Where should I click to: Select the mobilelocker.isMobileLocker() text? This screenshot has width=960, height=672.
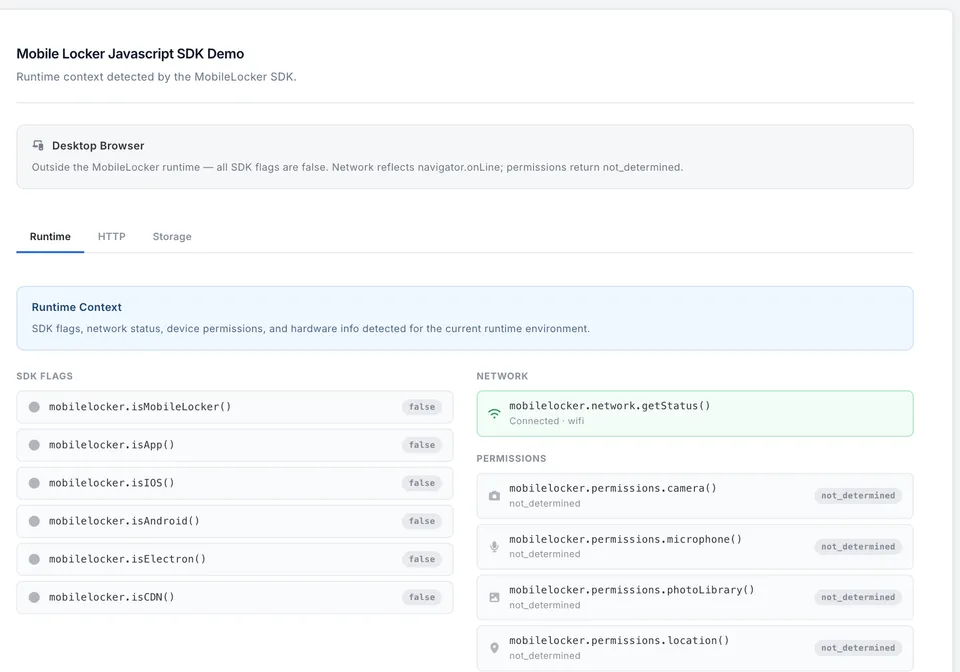pos(140,407)
